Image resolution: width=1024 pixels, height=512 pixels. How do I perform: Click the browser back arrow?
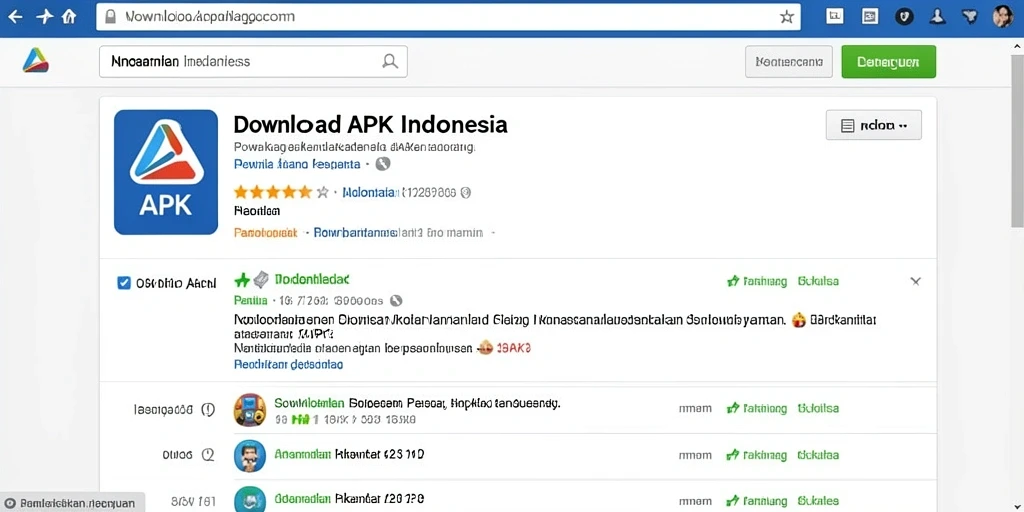[x=14, y=17]
